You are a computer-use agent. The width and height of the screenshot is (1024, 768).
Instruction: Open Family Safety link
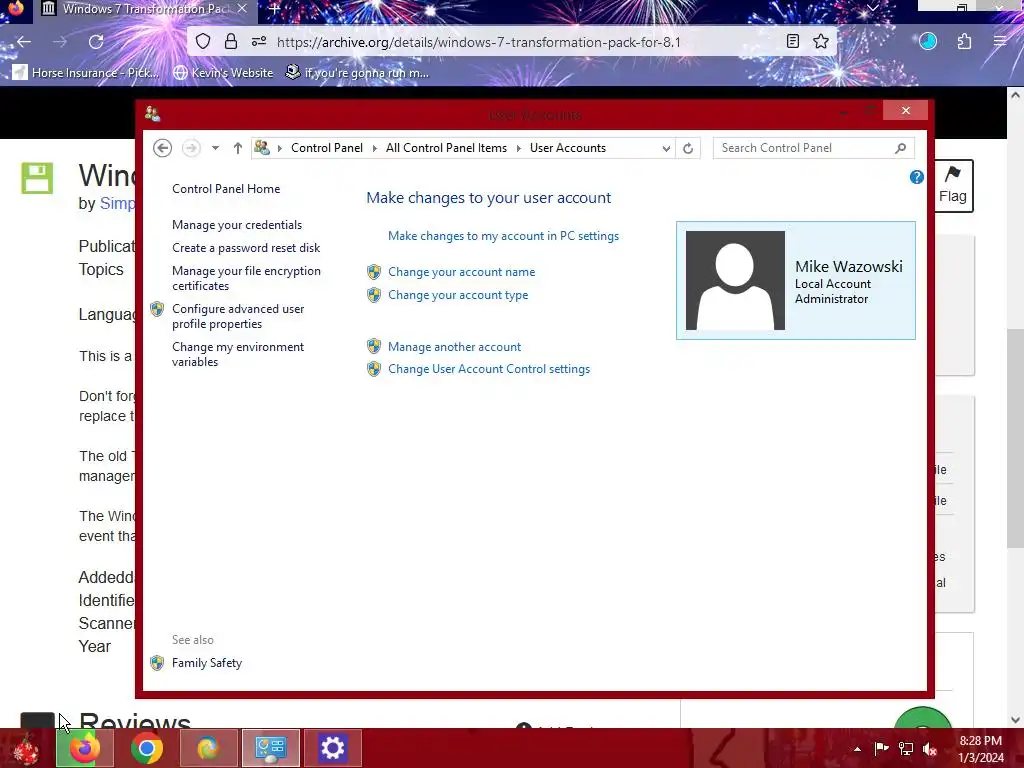click(207, 663)
